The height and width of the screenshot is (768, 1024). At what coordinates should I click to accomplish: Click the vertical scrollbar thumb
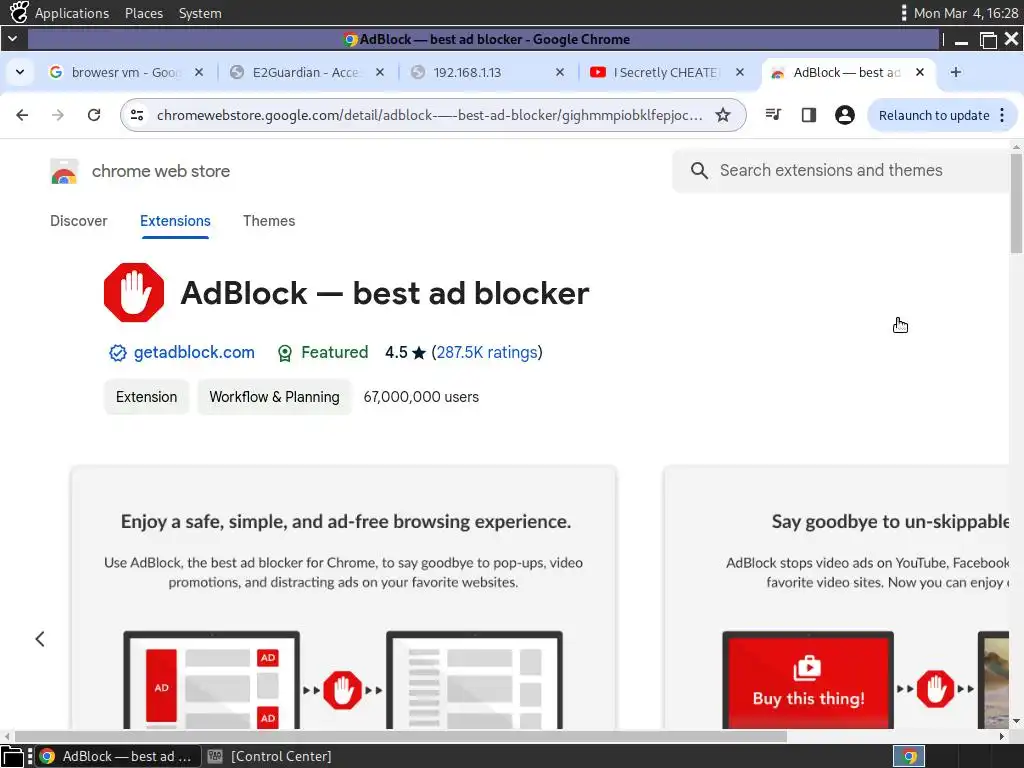1016,202
